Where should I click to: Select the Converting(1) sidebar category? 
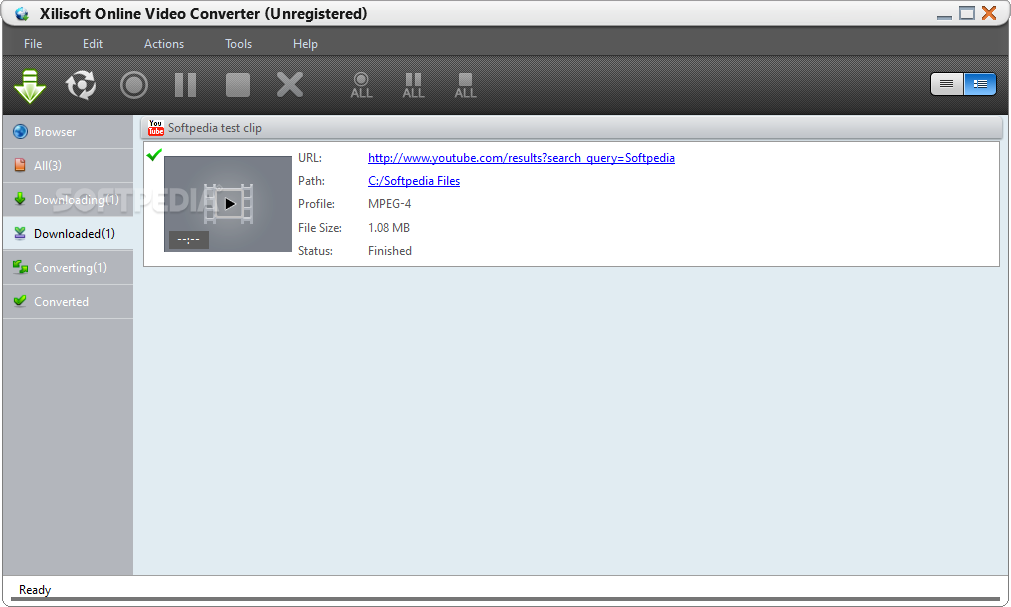pyautogui.click(x=68, y=268)
